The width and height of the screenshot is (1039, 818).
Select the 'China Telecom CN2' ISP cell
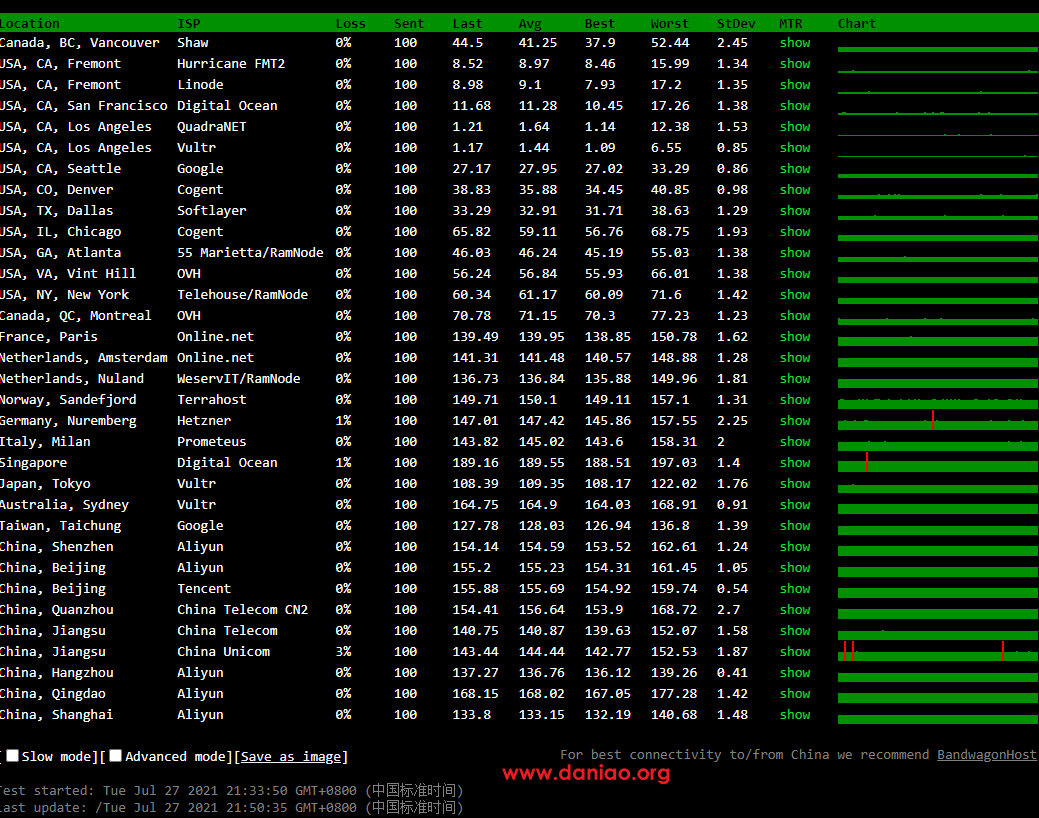point(243,610)
